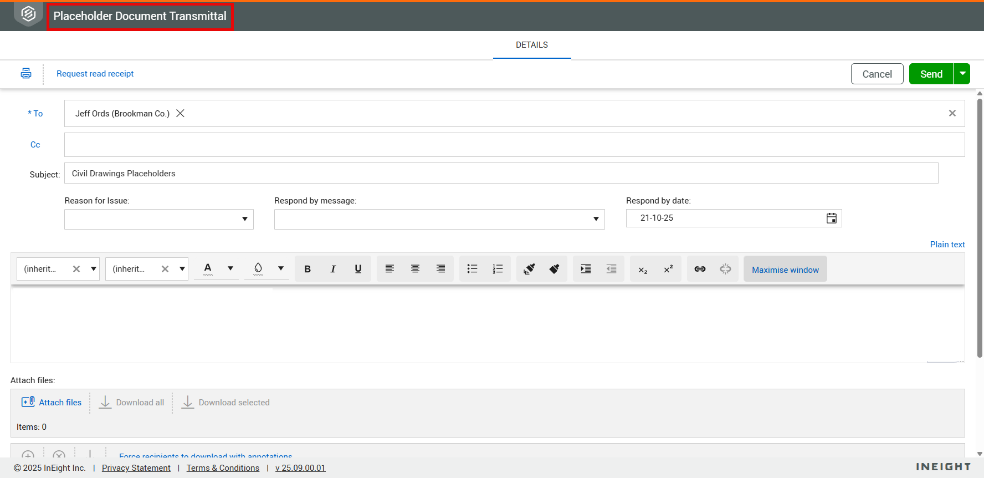This screenshot has width=984, height=478.
Task: Center align the text
Action: [x=415, y=268]
